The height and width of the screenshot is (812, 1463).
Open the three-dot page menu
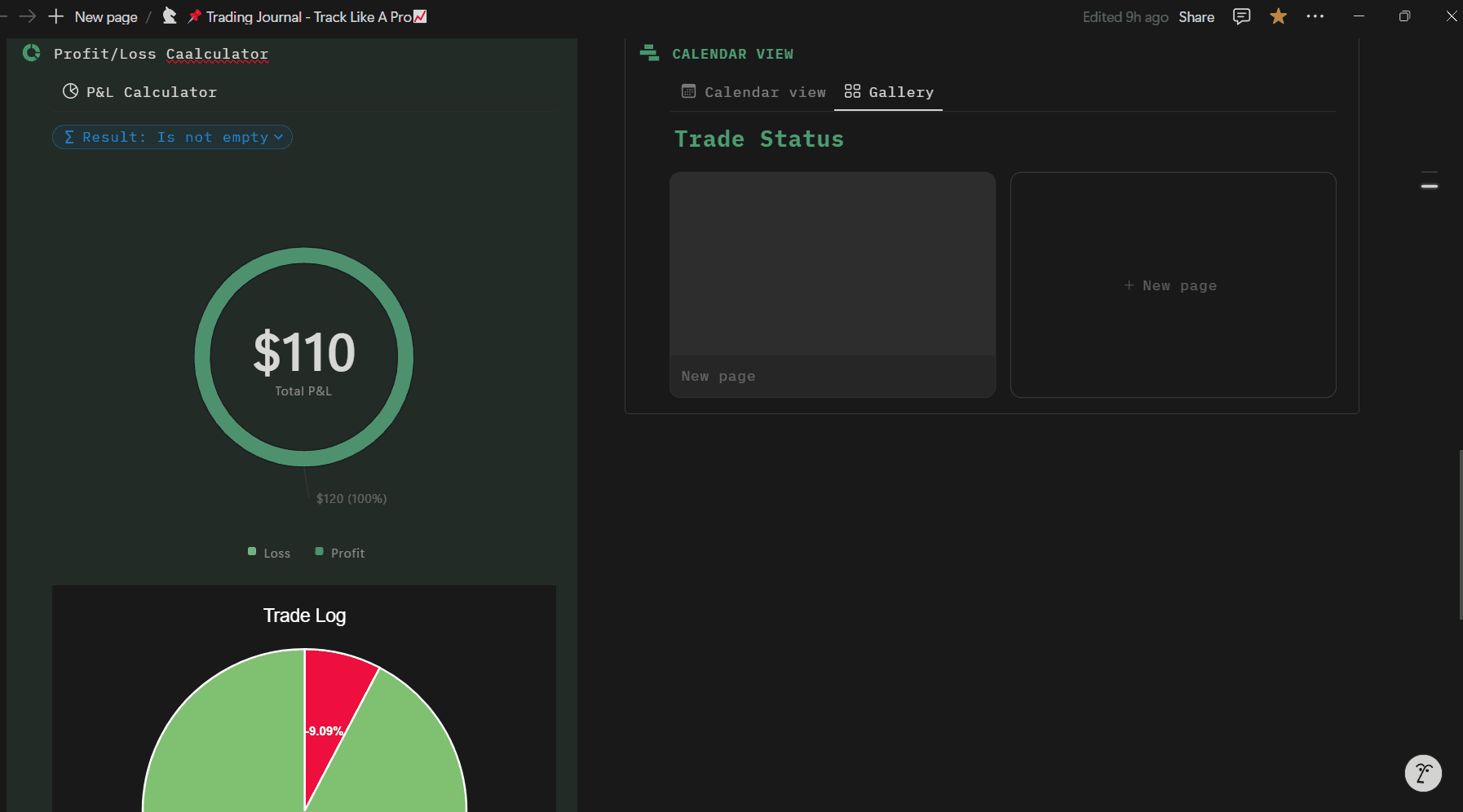point(1315,16)
